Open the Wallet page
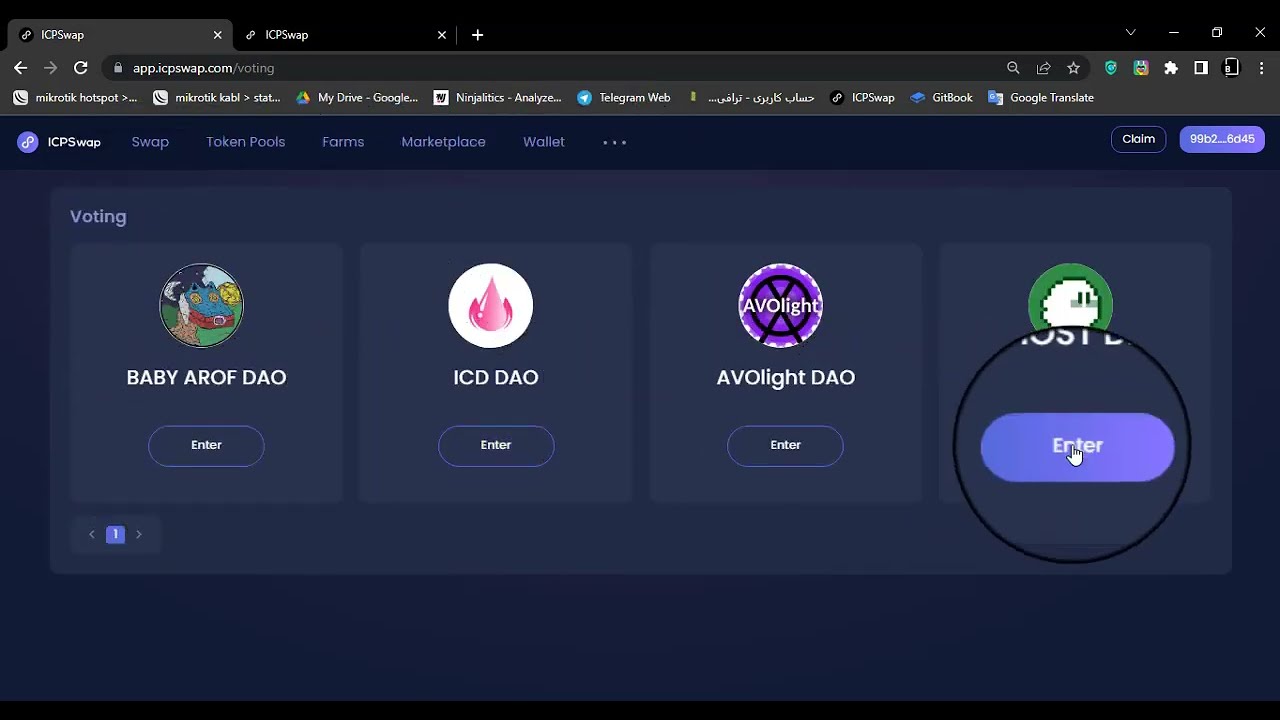The image size is (1280, 720). [544, 142]
